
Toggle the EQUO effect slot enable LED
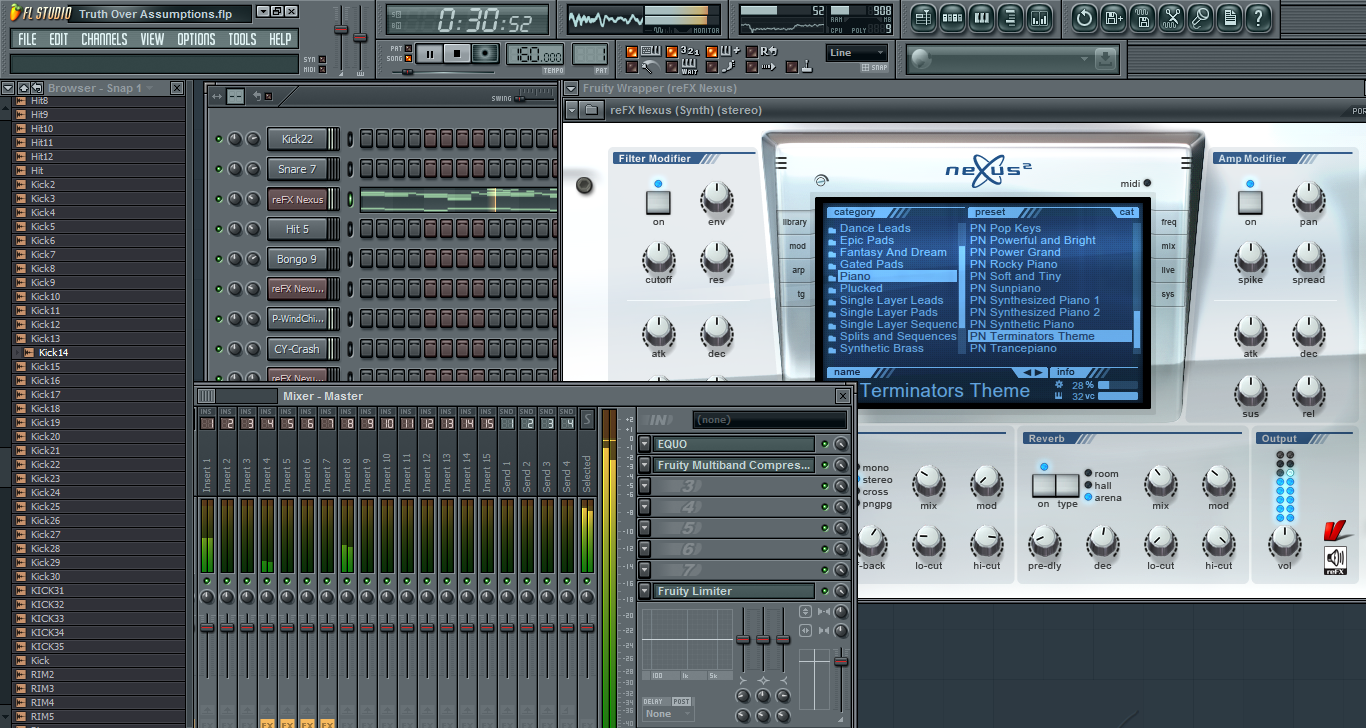[x=825, y=444]
